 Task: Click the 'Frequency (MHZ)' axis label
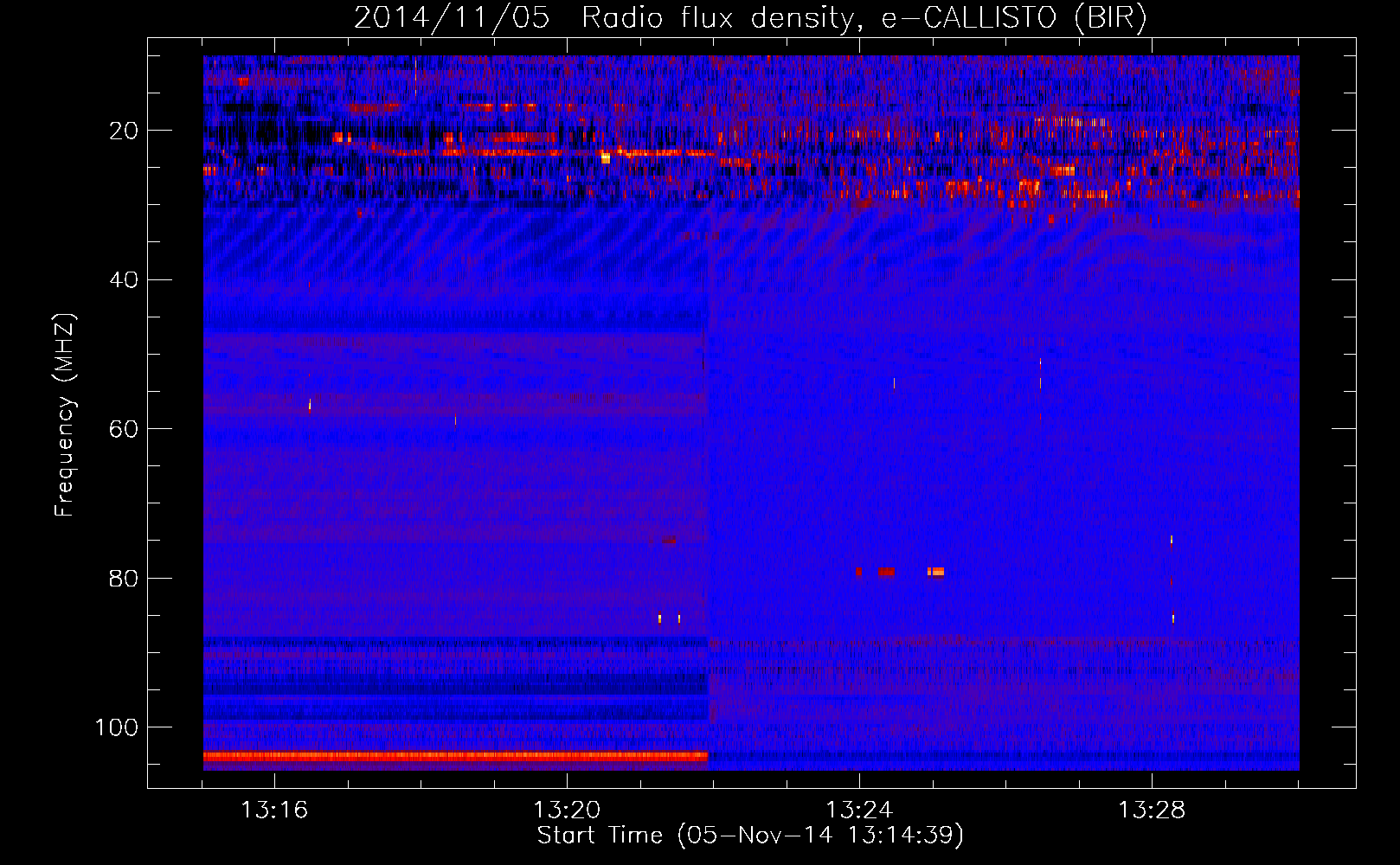pyautogui.click(x=65, y=415)
